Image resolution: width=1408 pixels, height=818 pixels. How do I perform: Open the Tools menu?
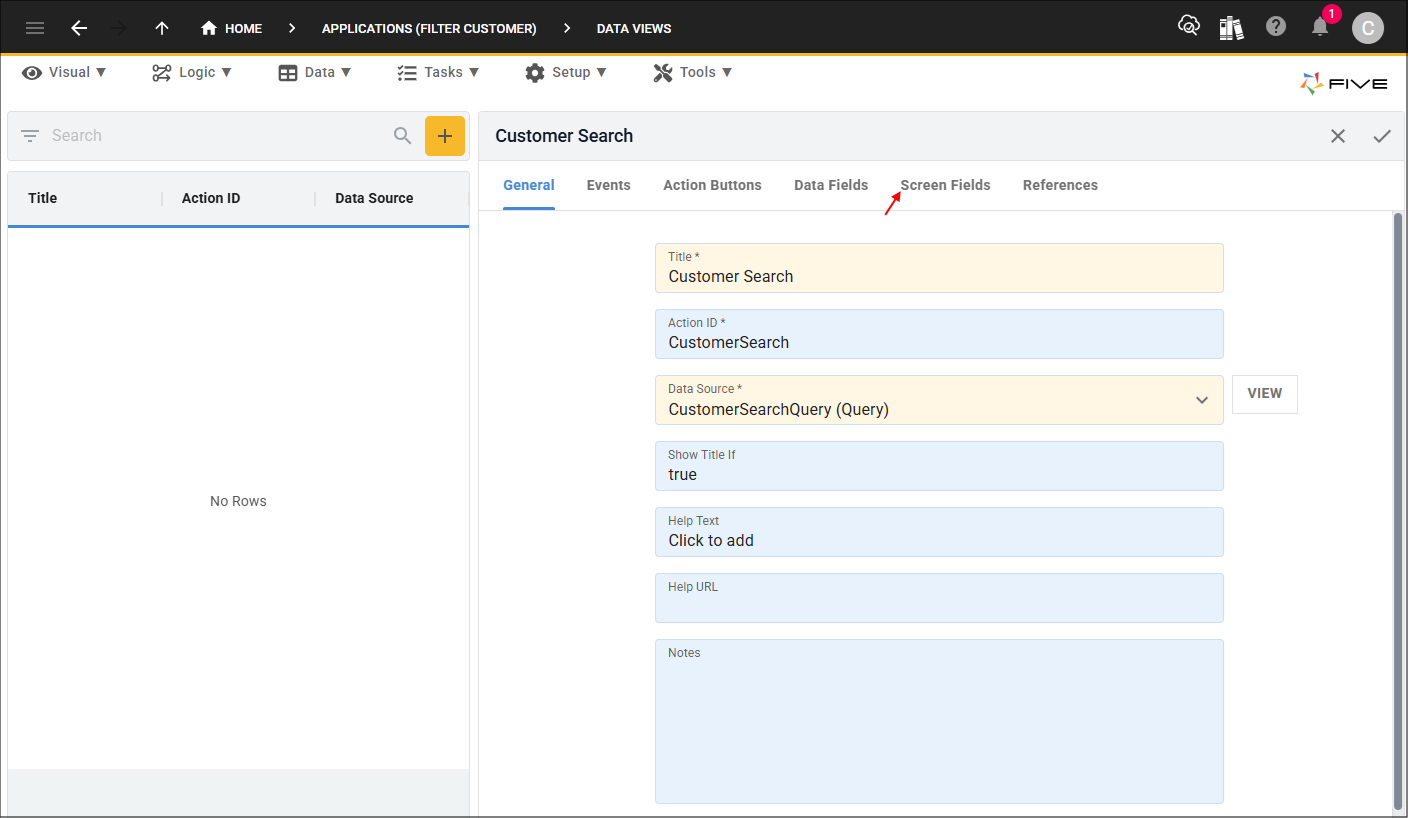[x=692, y=72]
